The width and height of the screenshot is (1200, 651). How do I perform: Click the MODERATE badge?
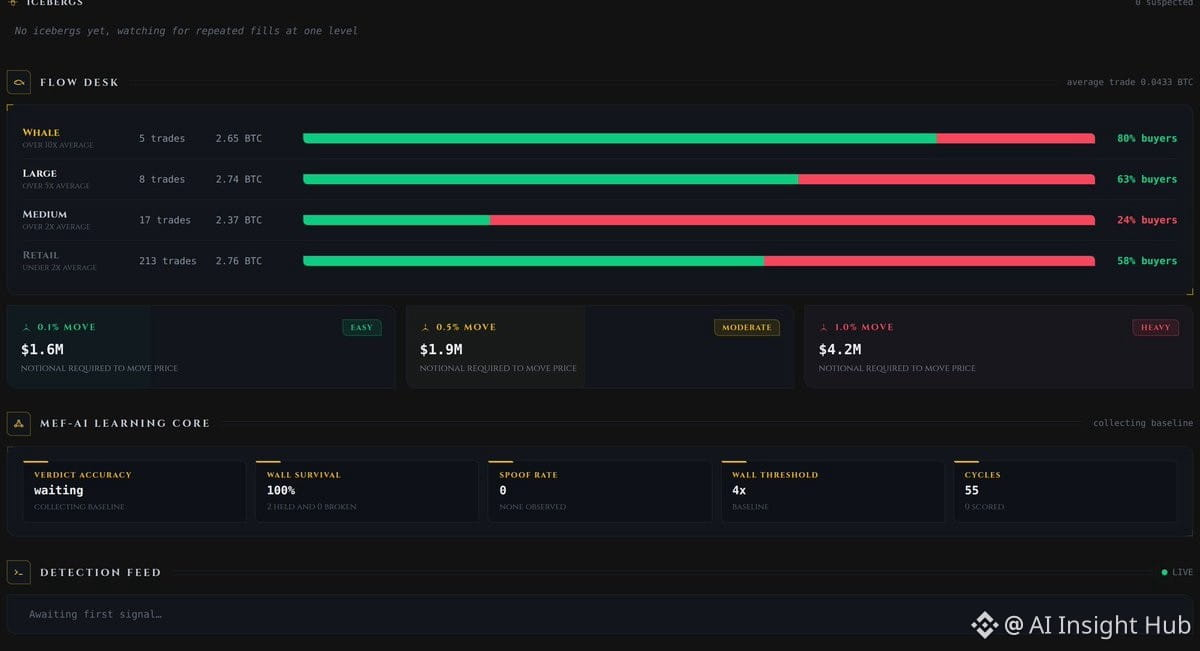[747, 327]
